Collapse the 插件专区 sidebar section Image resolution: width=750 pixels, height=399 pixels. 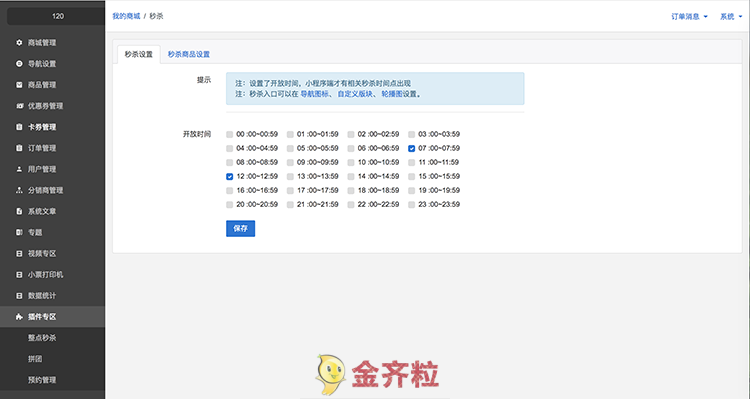(53, 317)
